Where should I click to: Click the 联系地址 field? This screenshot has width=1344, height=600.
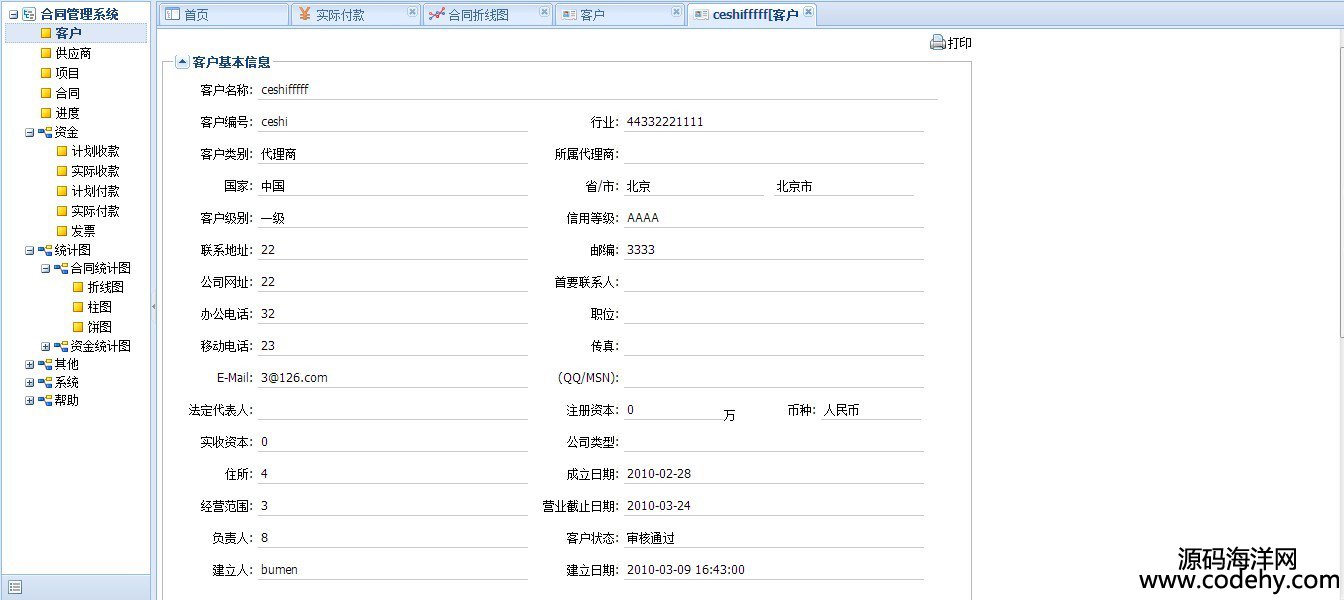pos(393,250)
